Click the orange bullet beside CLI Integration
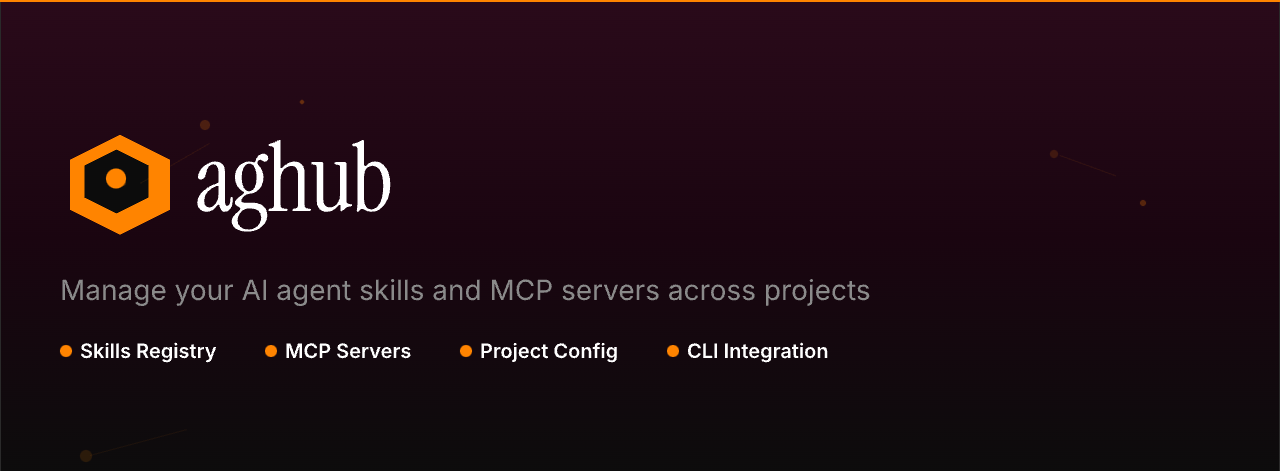The image size is (1280, 471). [673, 351]
